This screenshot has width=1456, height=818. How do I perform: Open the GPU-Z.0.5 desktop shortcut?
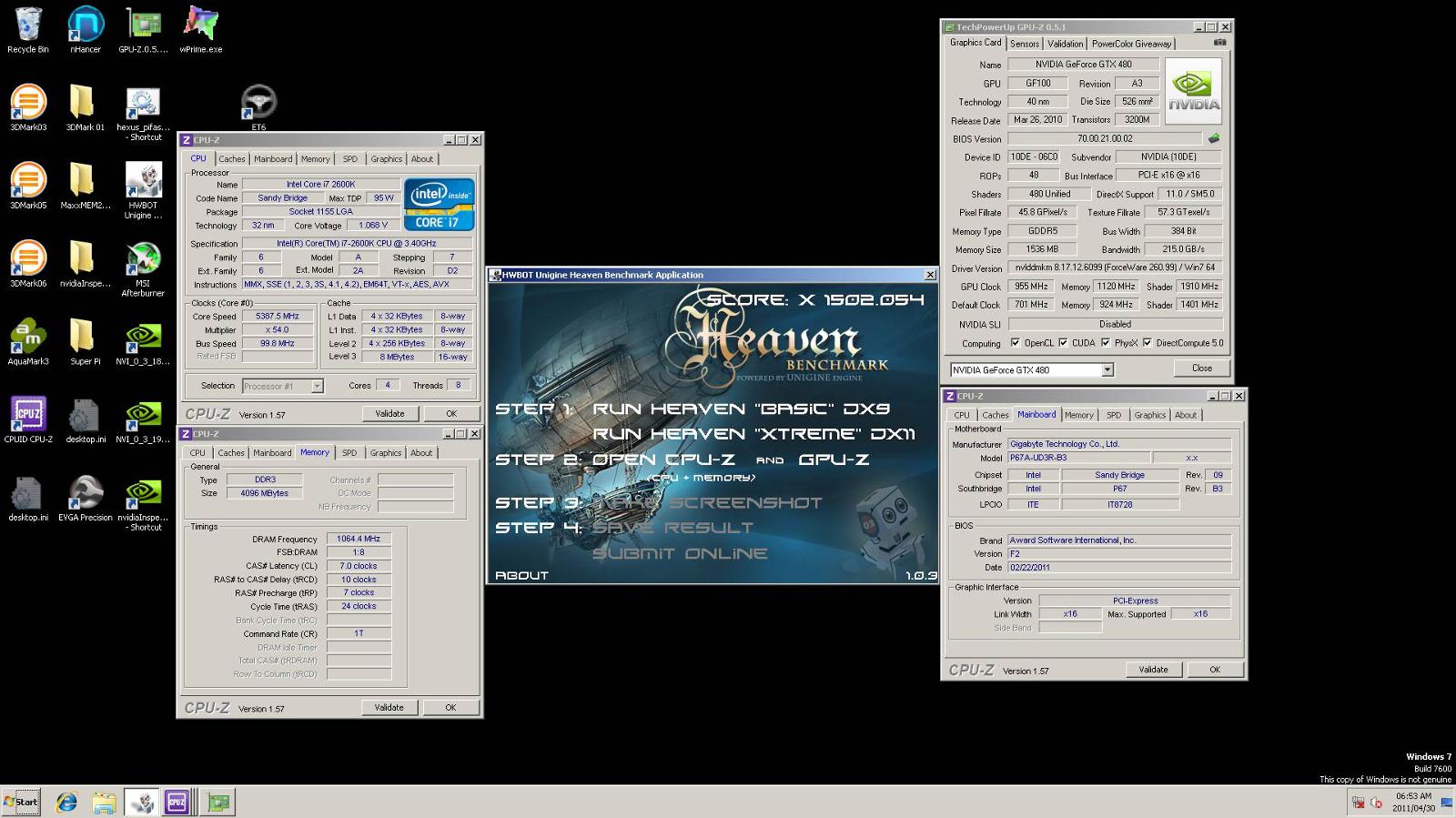pos(143,30)
